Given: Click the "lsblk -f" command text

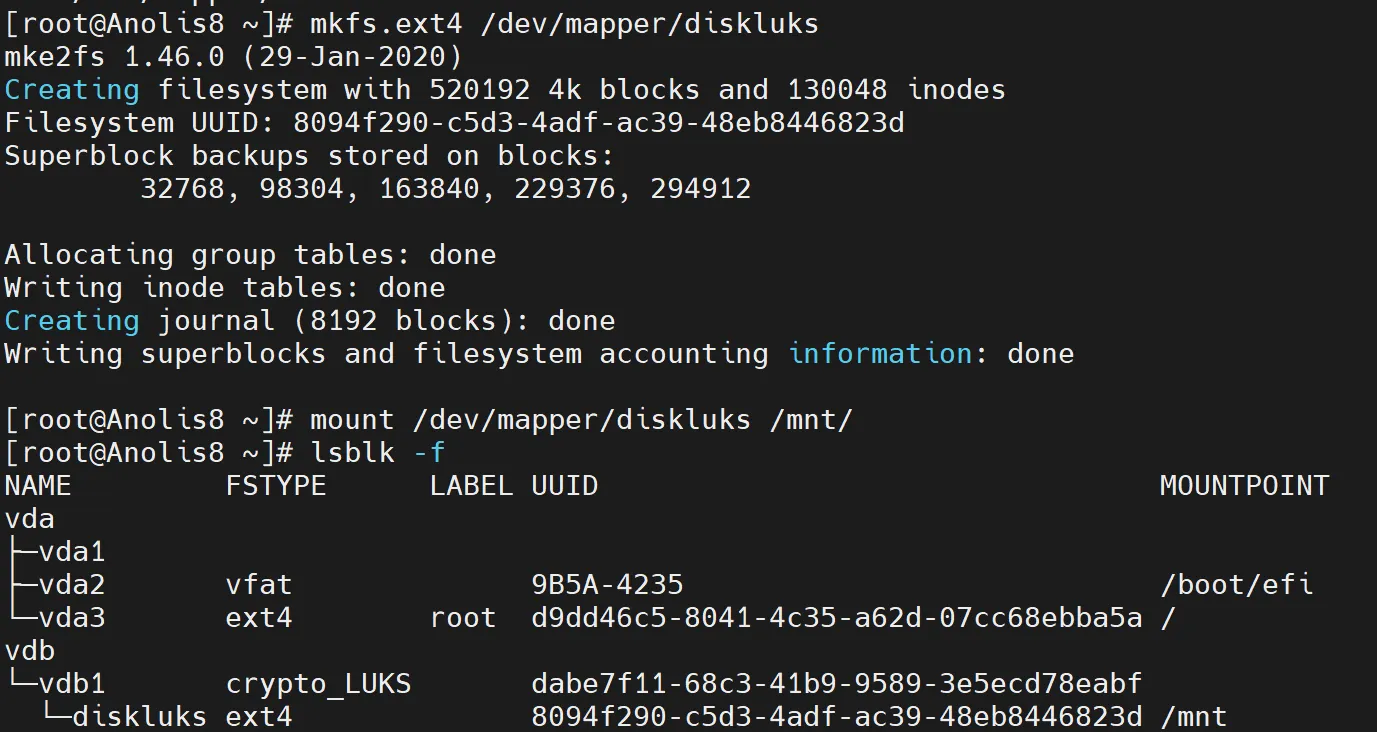Looking at the screenshot, I should click(377, 453).
